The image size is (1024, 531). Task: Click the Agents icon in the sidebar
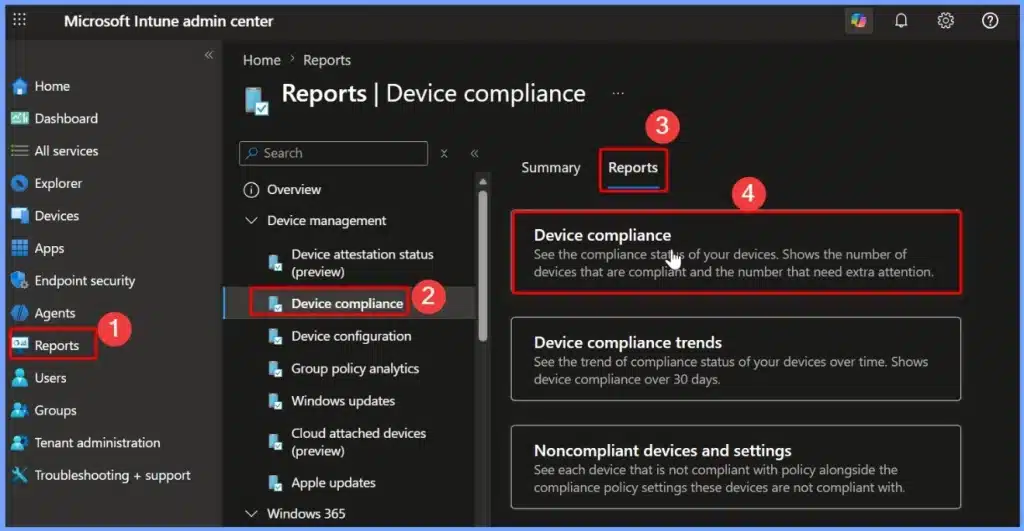click(x=20, y=313)
